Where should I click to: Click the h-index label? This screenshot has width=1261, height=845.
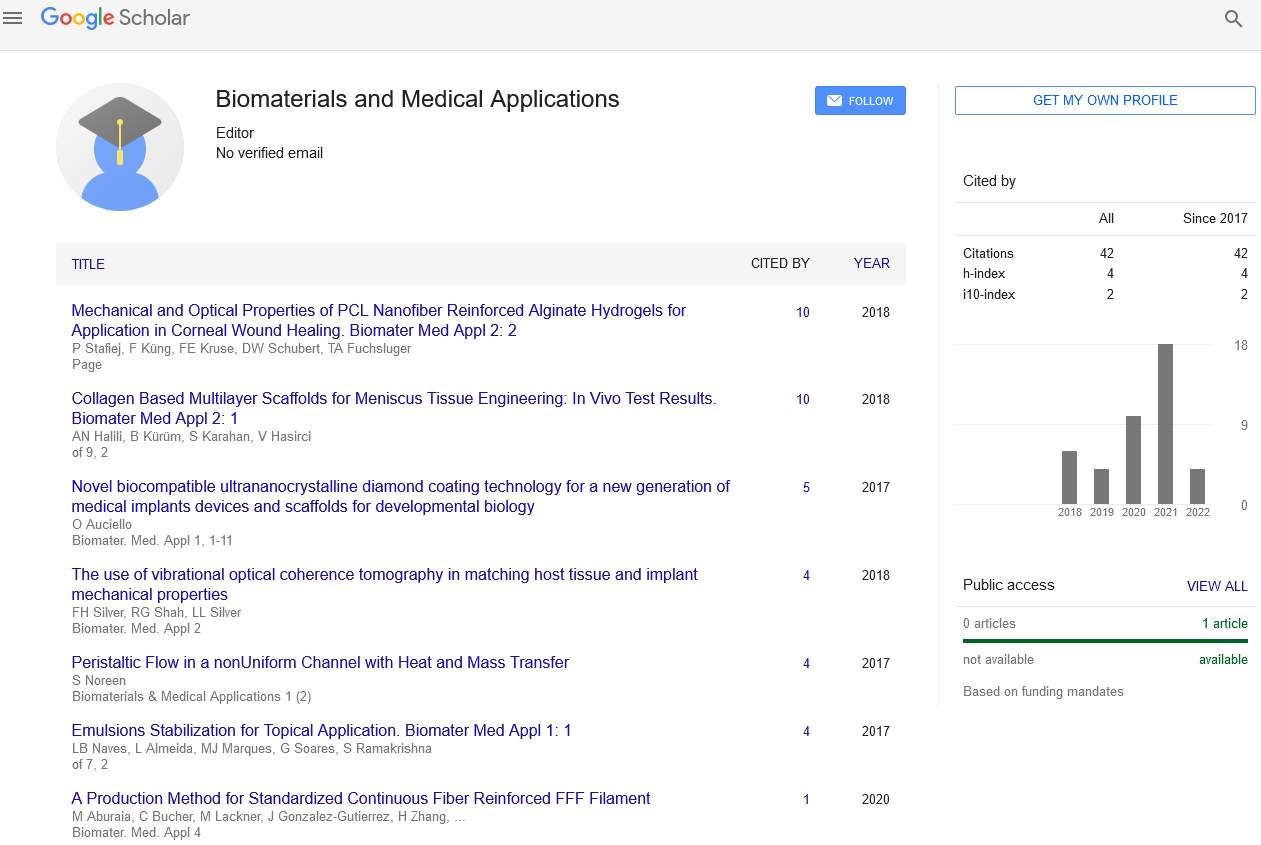pyautogui.click(x=984, y=273)
